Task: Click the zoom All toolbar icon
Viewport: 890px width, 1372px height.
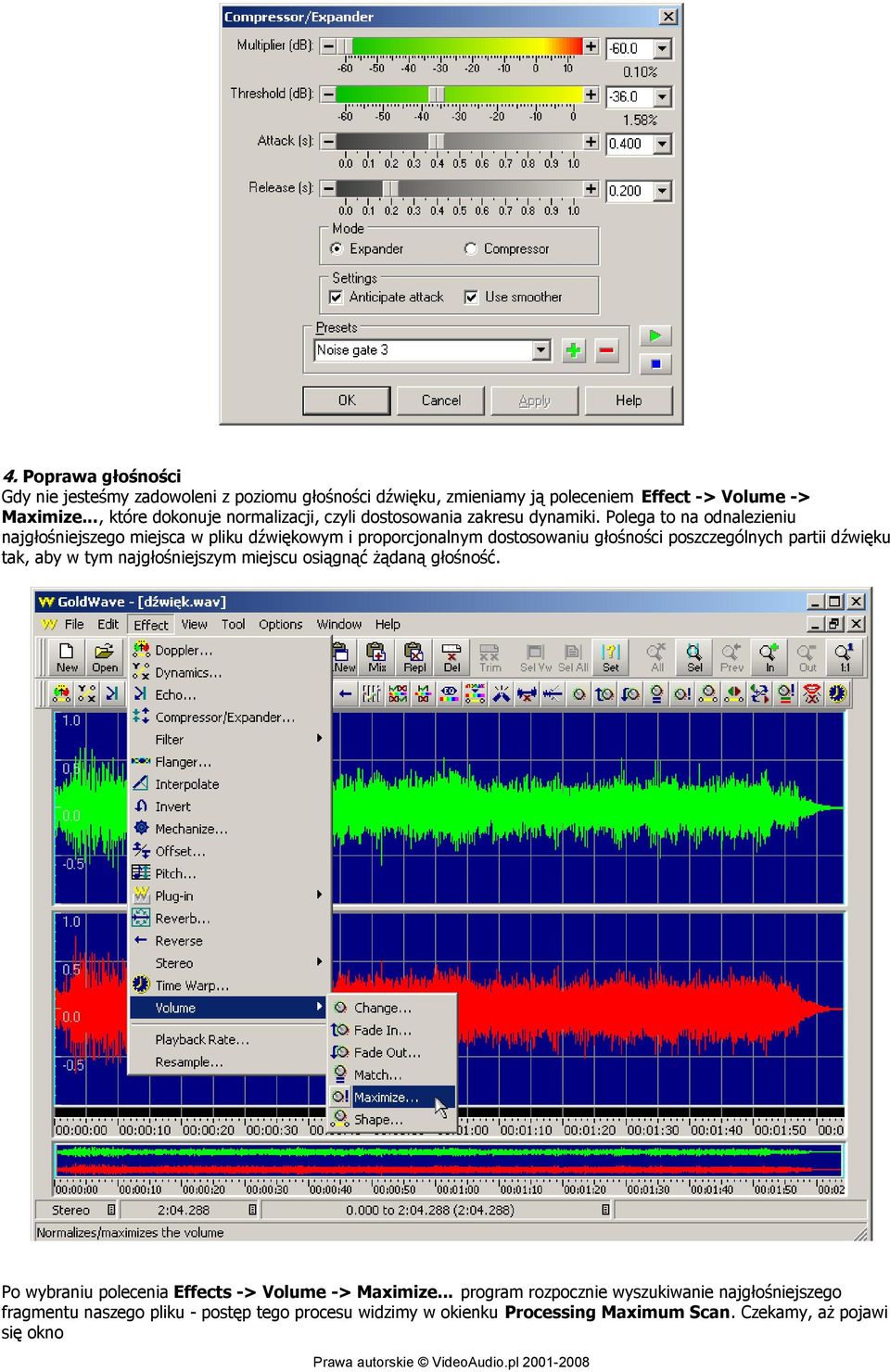Action: (x=656, y=657)
